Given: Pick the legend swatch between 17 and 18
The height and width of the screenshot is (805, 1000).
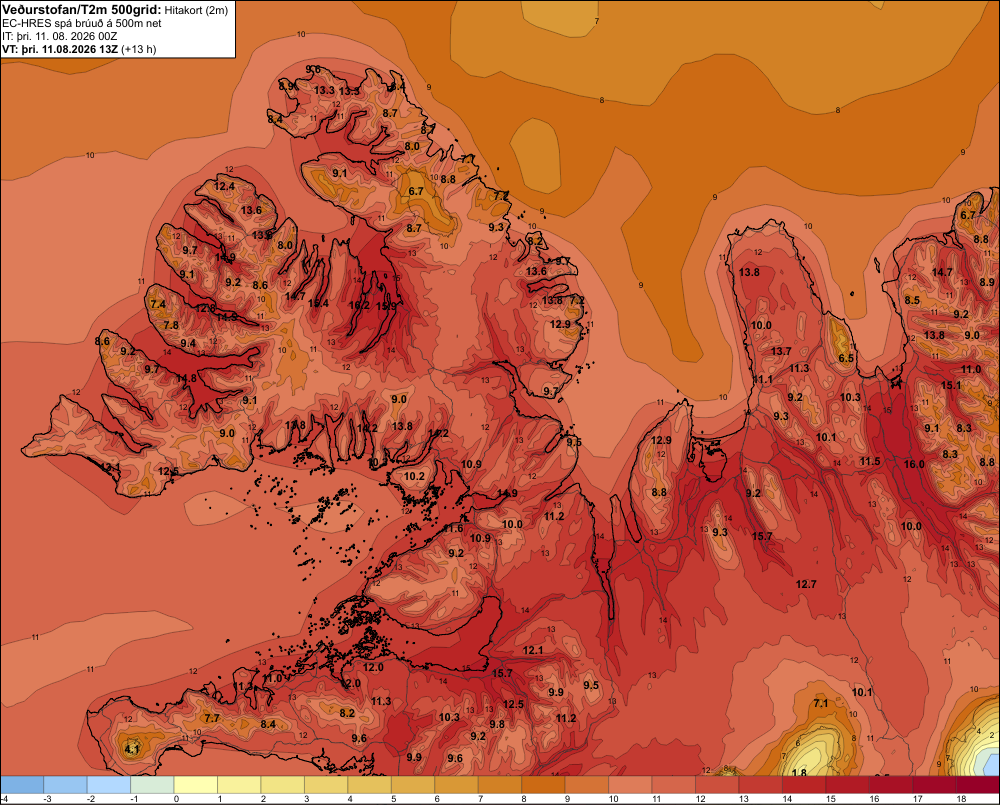Looking at the screenshot, I should (934, 785).
